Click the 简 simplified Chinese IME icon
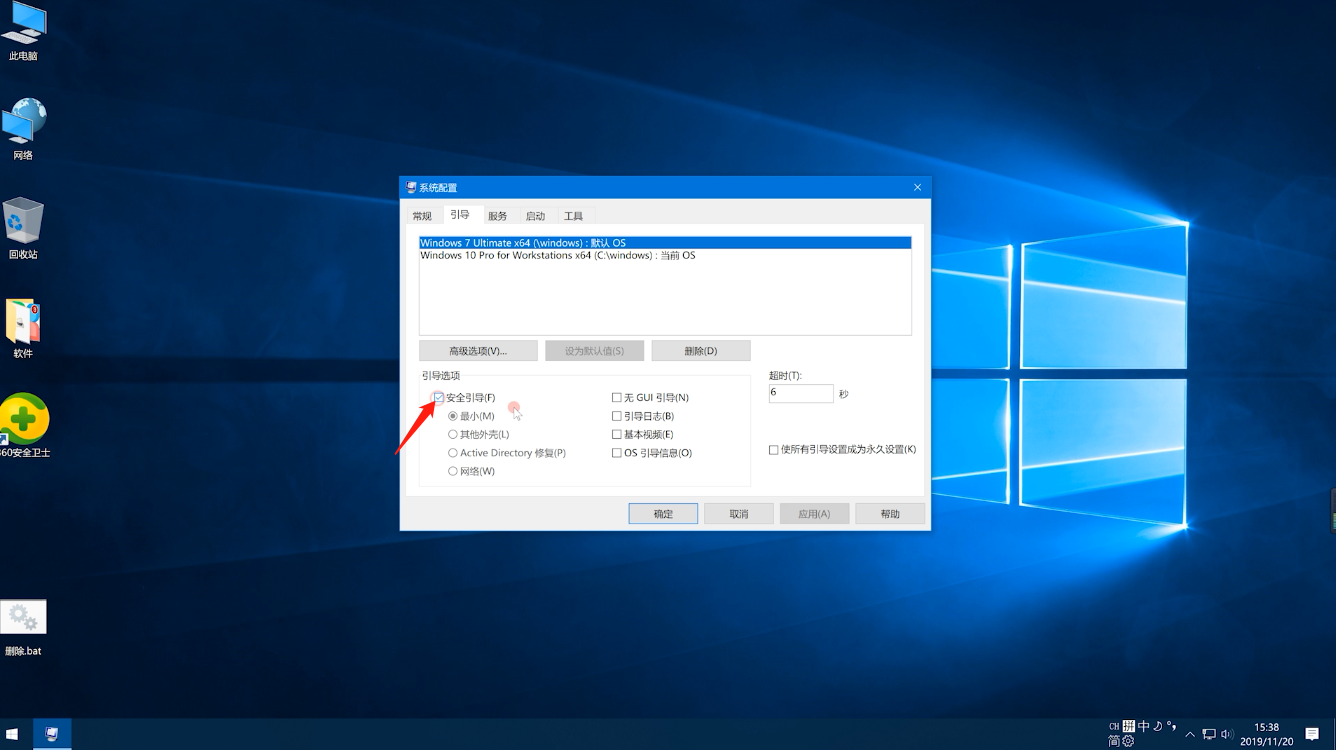The height and width of the screenshot is (750, 1336). 1114,741
